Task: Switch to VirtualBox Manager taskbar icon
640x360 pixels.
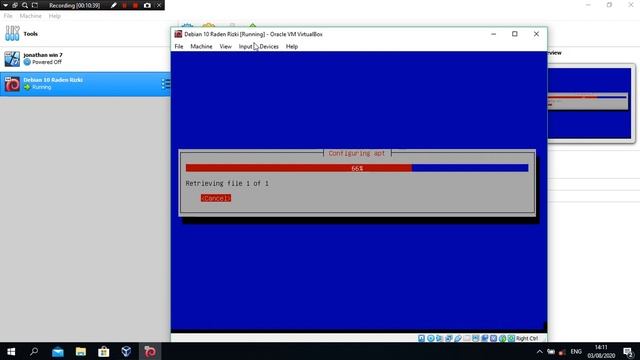Action: [x=127, y=351]
